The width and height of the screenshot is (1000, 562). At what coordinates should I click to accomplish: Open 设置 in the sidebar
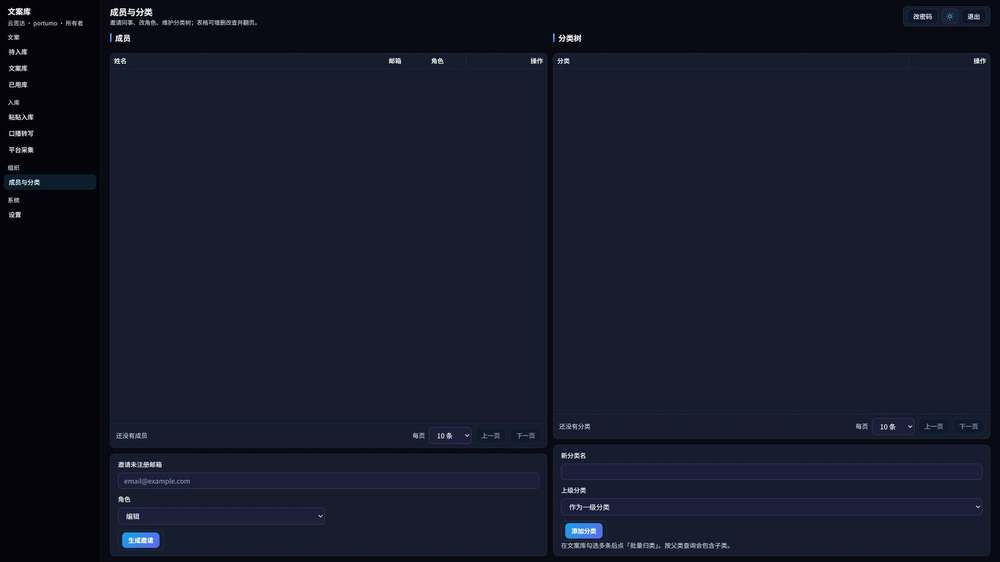50,215
